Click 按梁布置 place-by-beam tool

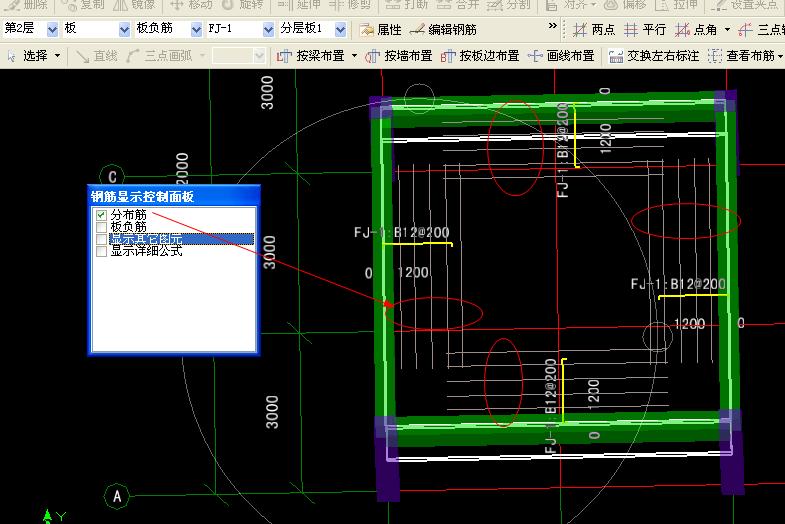pos(311,56)
